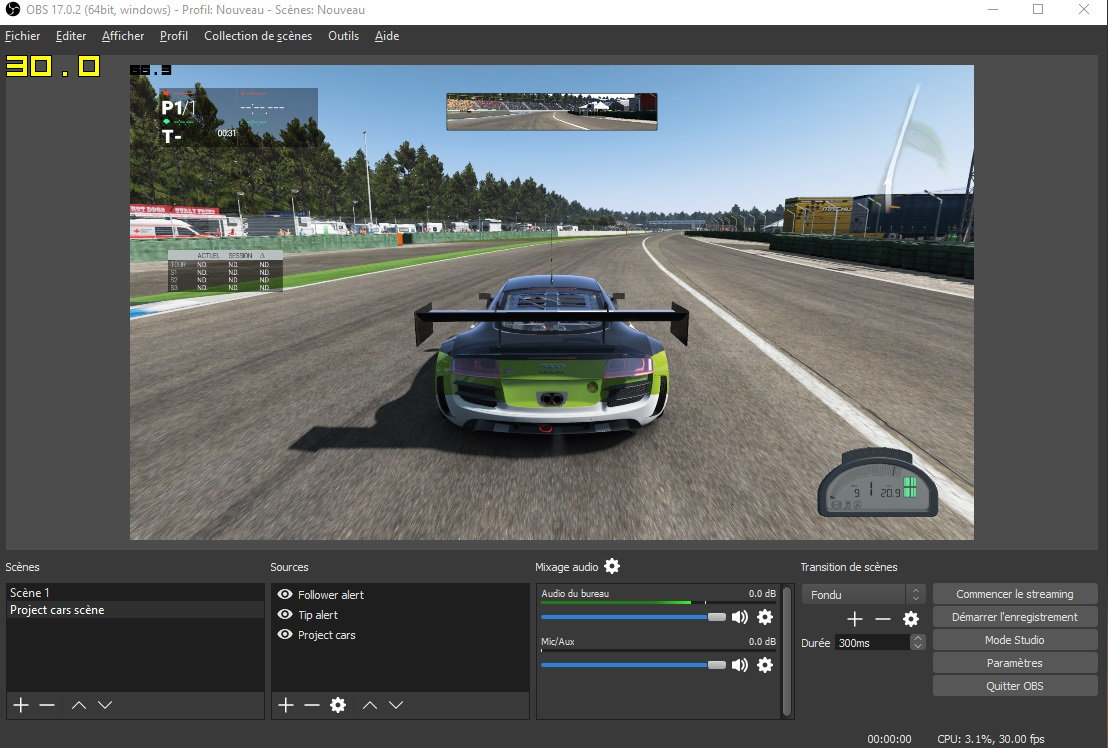Screen dimensions: 1108x748
Task: Click CPU: 3.1%, 30.00 fps status text
Action: click(991, 739)
